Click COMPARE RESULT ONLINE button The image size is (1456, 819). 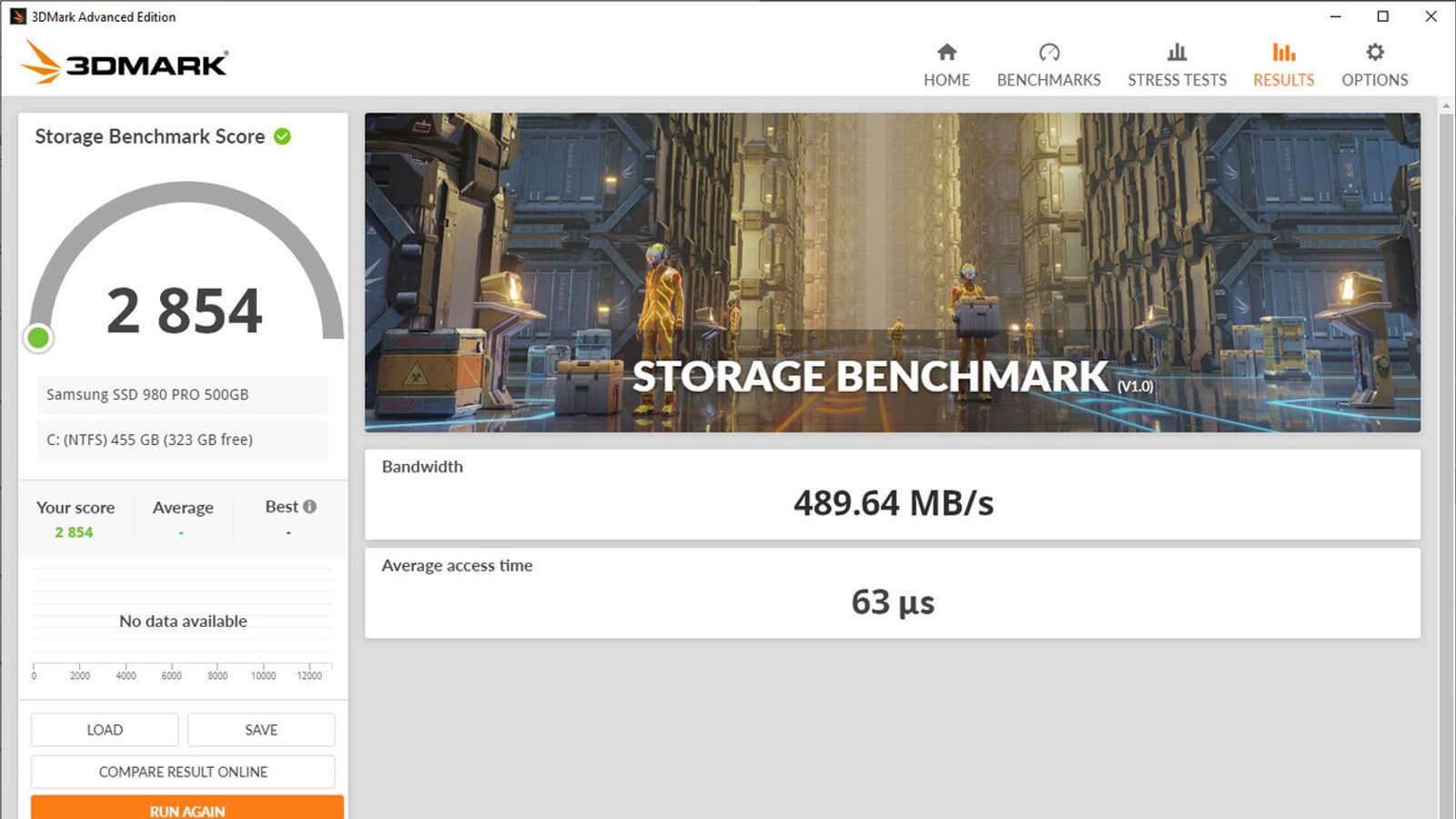(183, 772)
